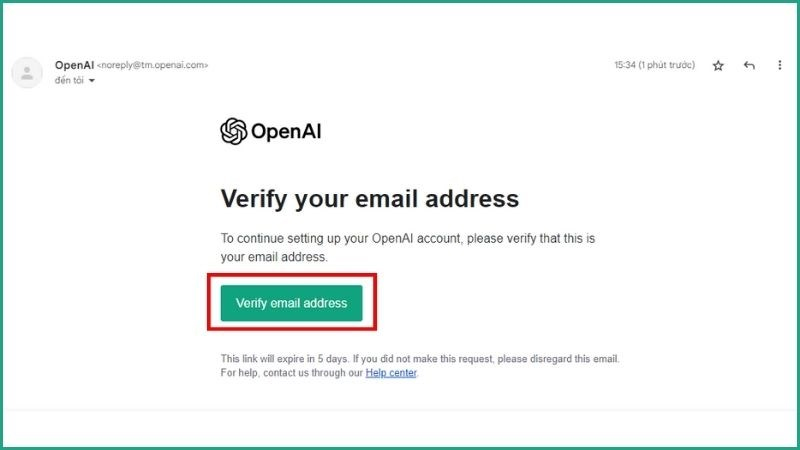This screenshot has width=800, height=450.
Task: Star this OpenAI email
Action: click(718, 65)
